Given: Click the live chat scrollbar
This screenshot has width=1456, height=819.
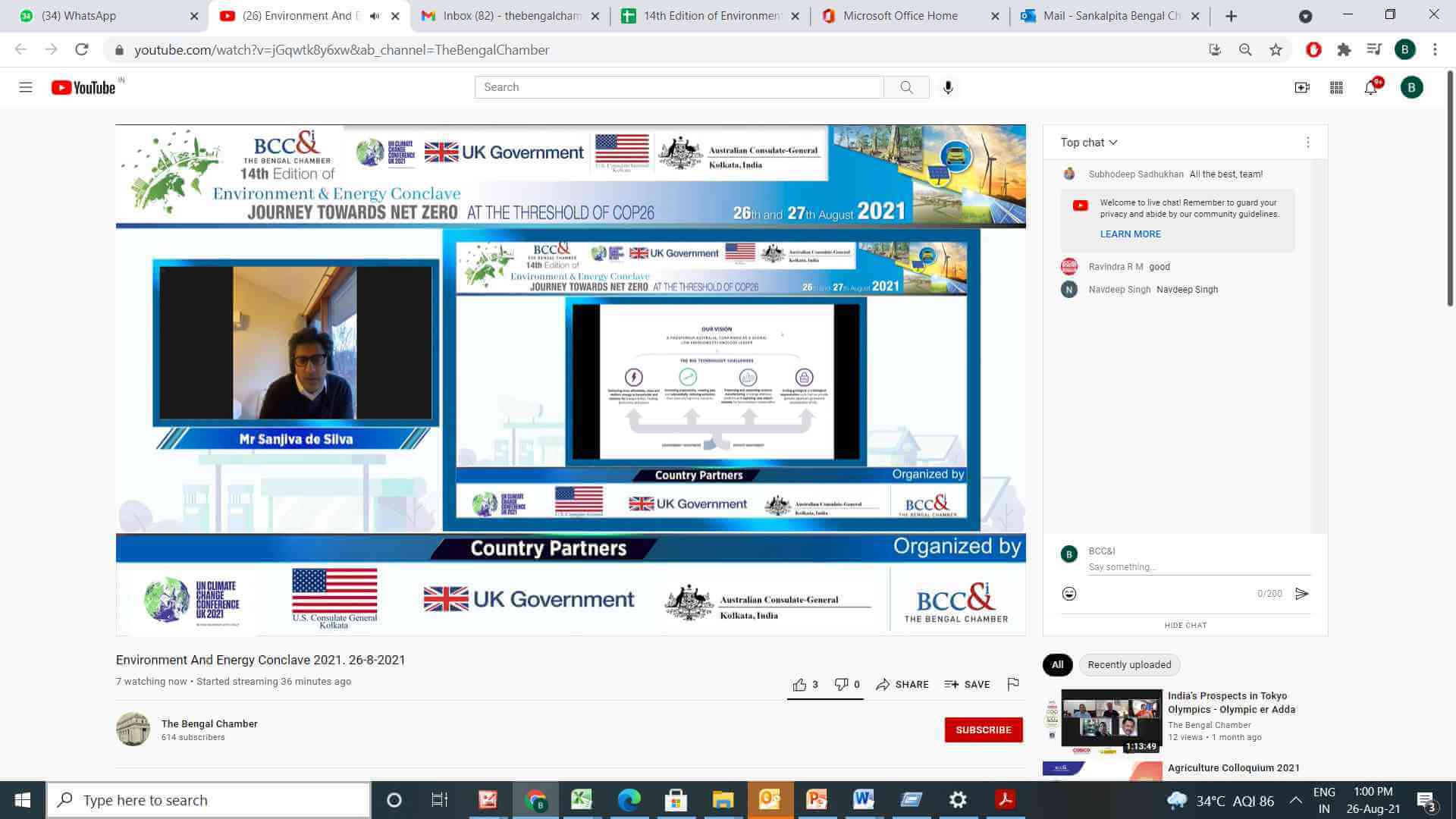Looking at the screenshot, I should point(1320,346).
